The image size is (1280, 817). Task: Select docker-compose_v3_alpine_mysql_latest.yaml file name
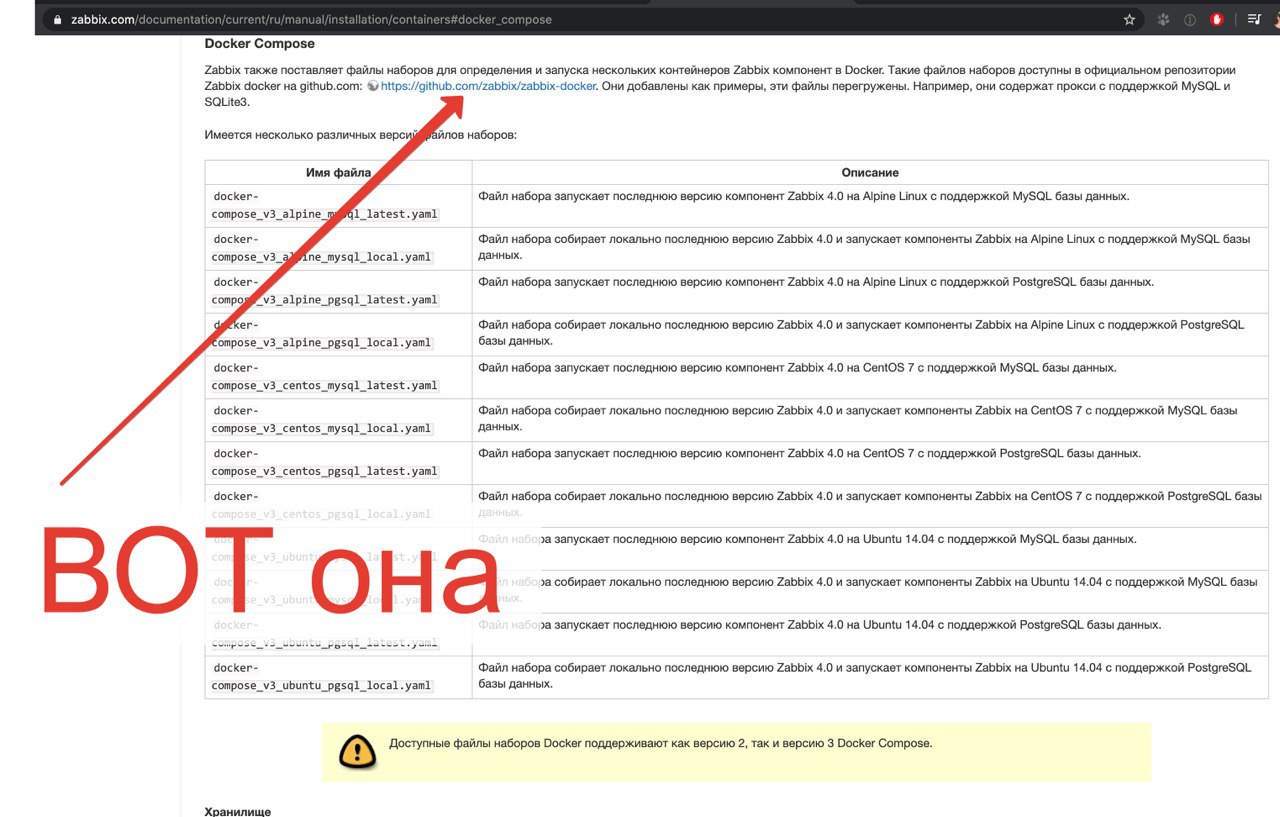pos(324,205)
